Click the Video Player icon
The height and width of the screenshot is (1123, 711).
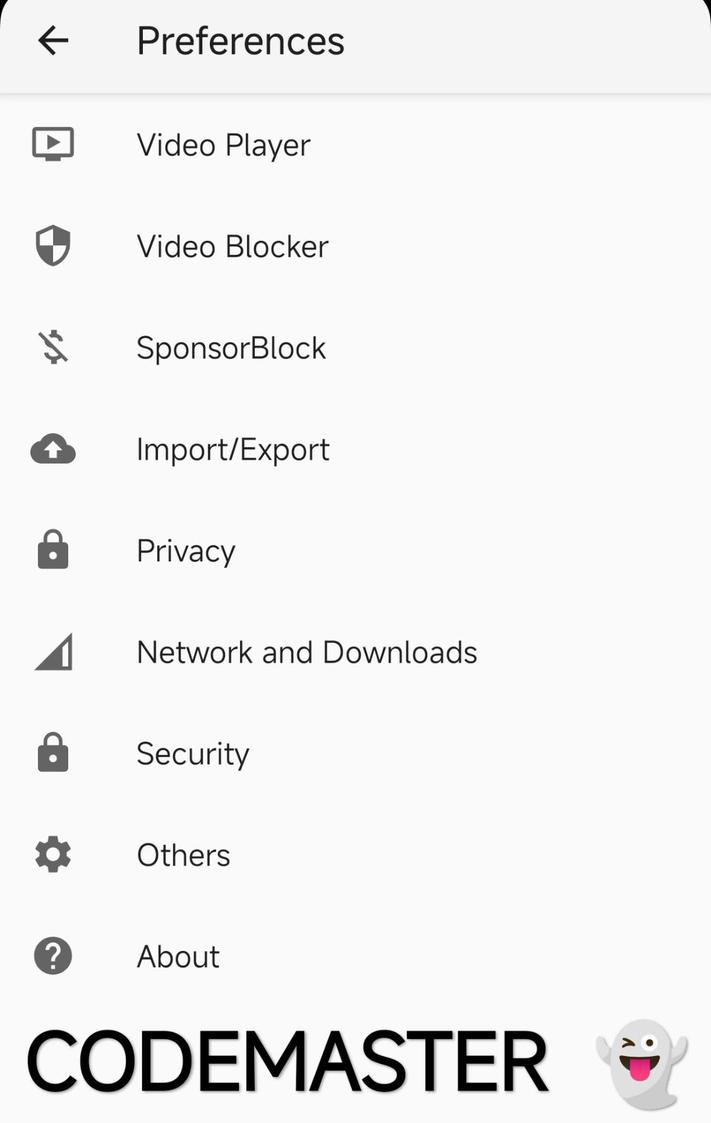click(x=51, y=144)
